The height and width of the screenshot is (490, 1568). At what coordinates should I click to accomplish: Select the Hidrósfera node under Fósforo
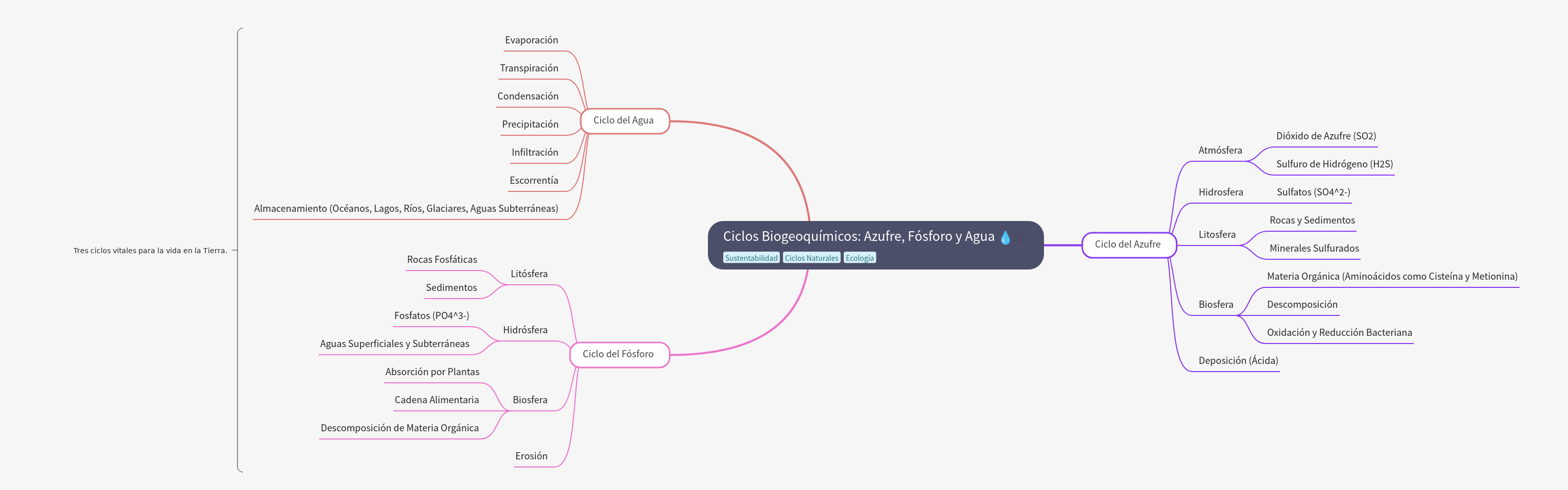[x=525, y=330]
